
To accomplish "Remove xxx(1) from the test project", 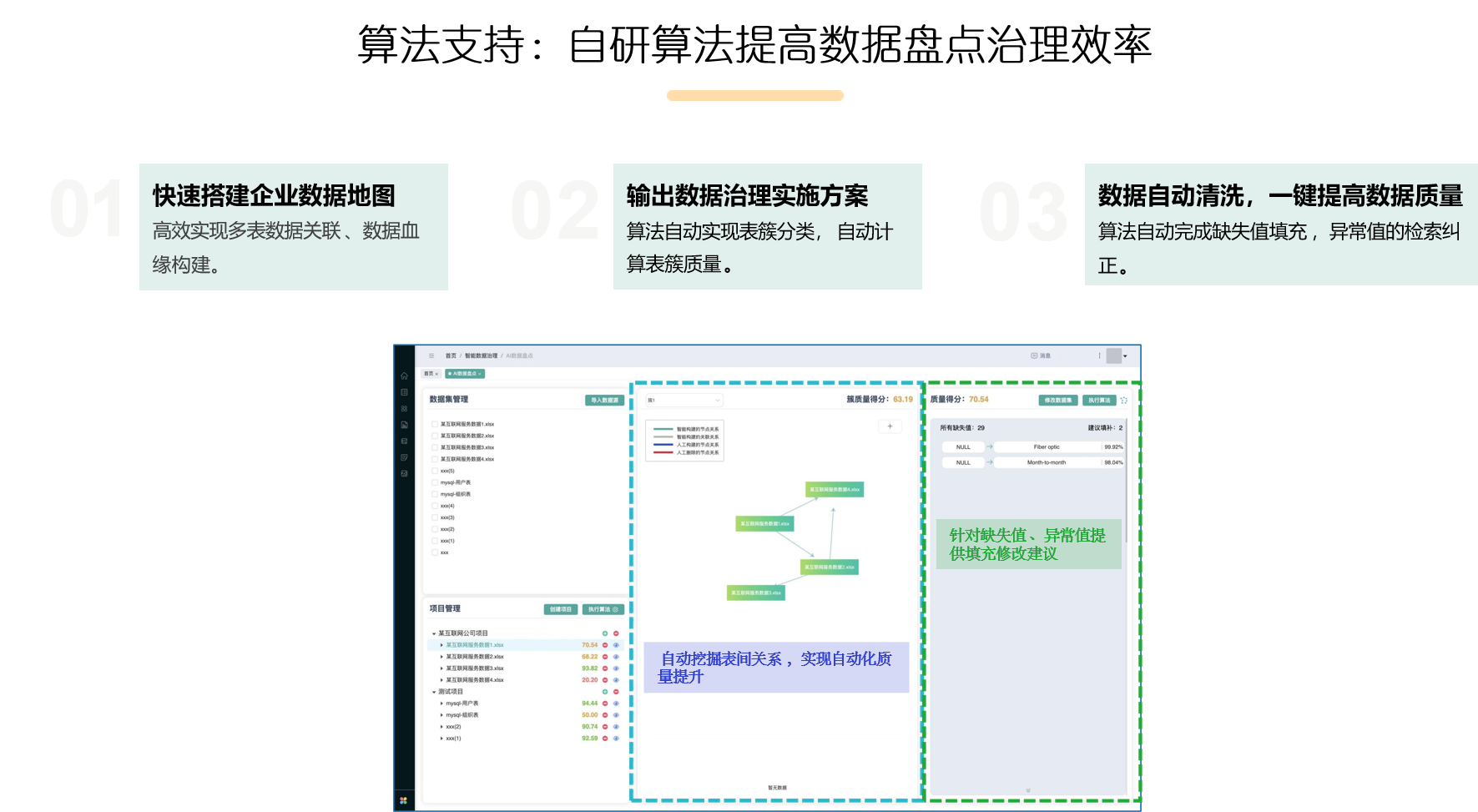I will point(605,739).
